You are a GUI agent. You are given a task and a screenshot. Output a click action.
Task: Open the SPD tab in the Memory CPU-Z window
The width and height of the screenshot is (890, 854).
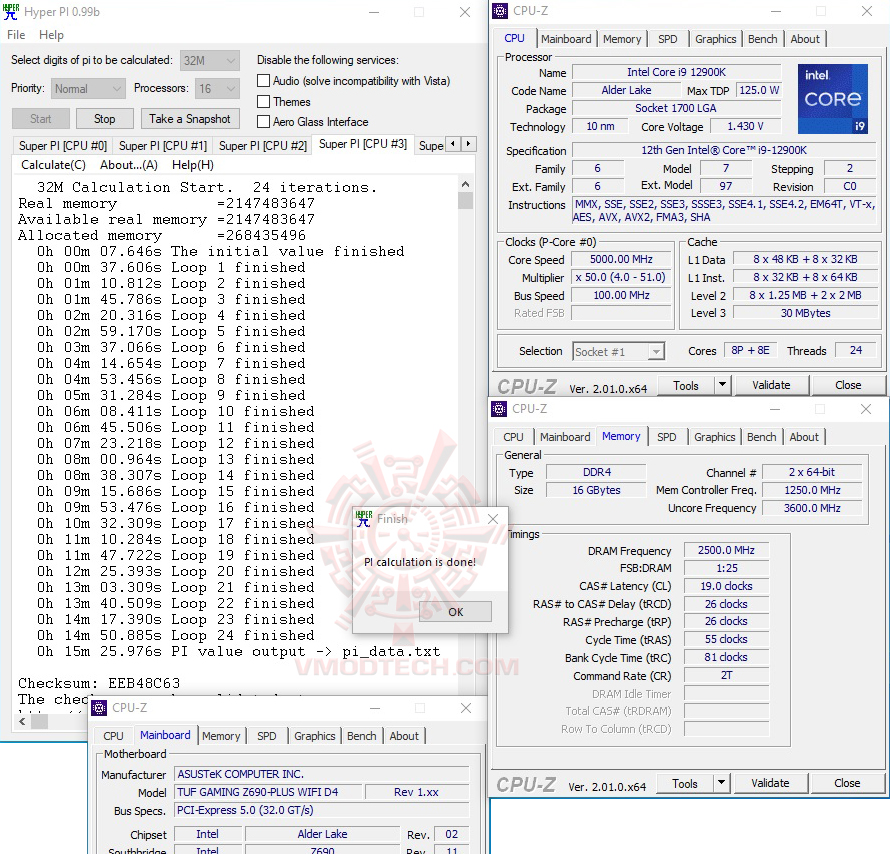[x=666, y=437]
